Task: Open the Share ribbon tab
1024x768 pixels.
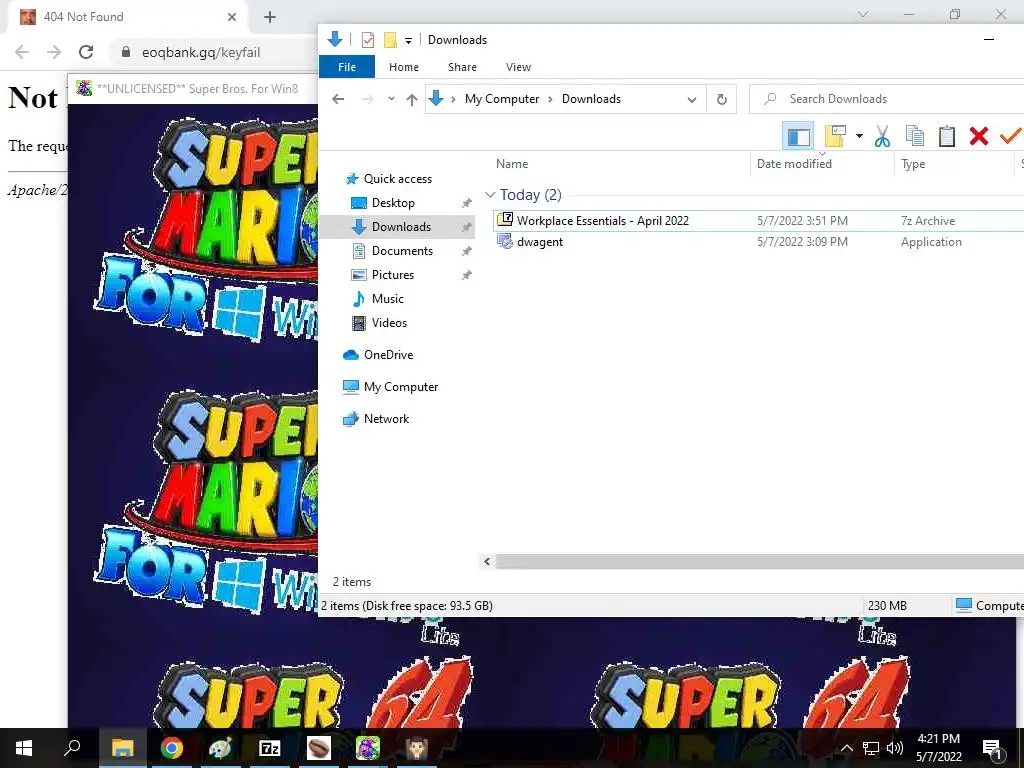Action: [x=462, y=67]
